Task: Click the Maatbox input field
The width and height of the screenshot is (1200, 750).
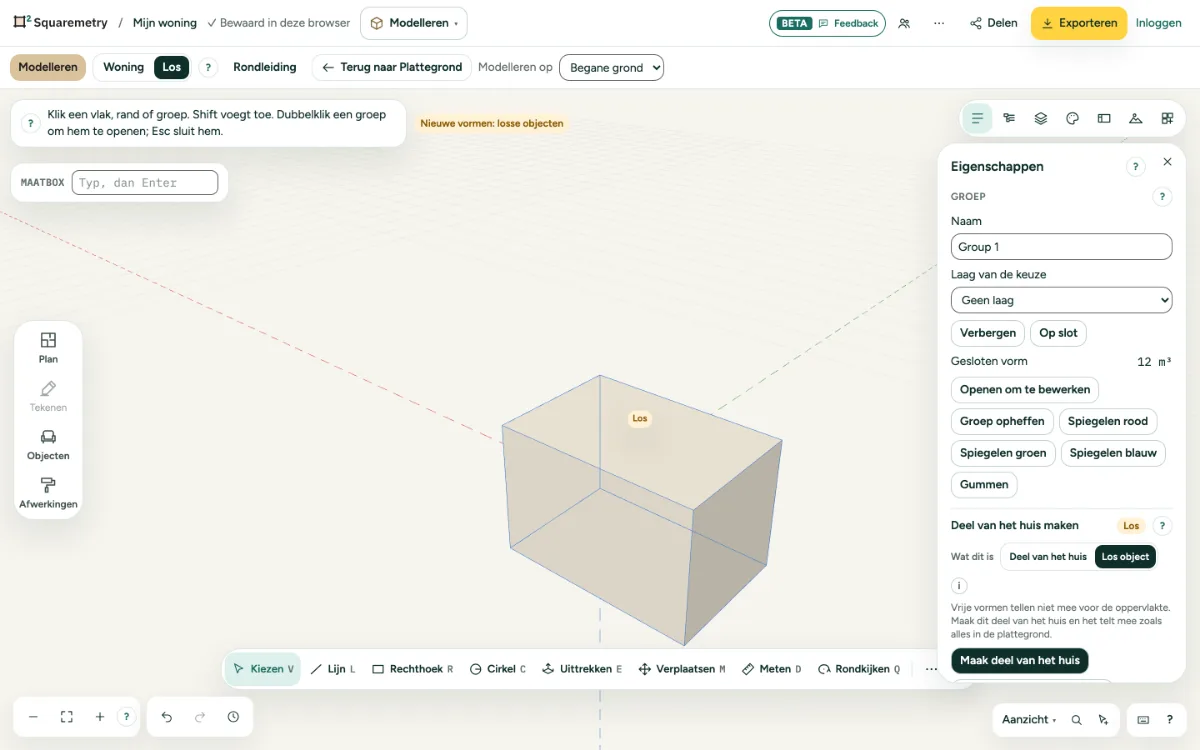Action: [145, 182]
